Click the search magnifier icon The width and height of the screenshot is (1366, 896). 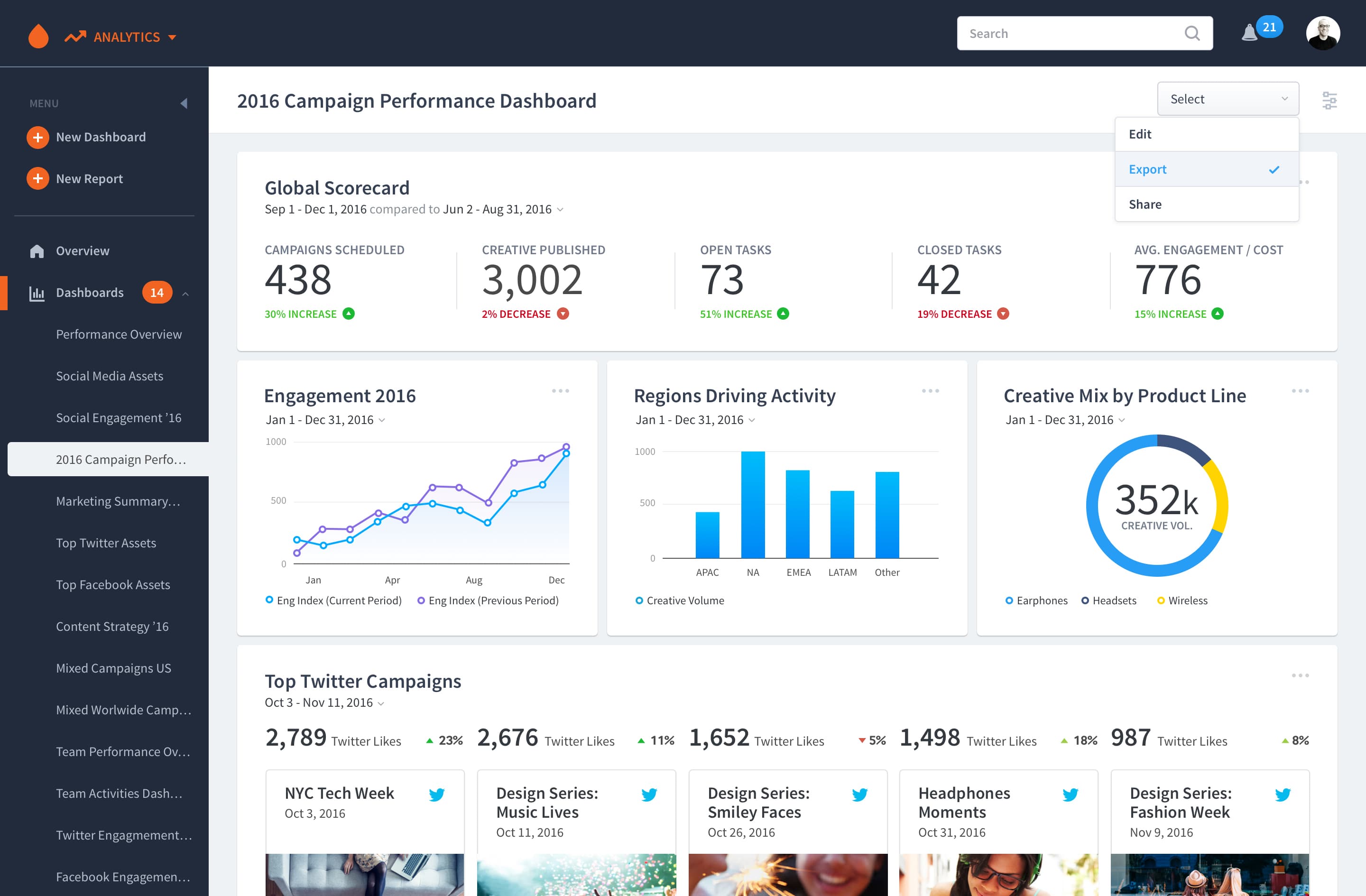click(x=1192, y=33)
